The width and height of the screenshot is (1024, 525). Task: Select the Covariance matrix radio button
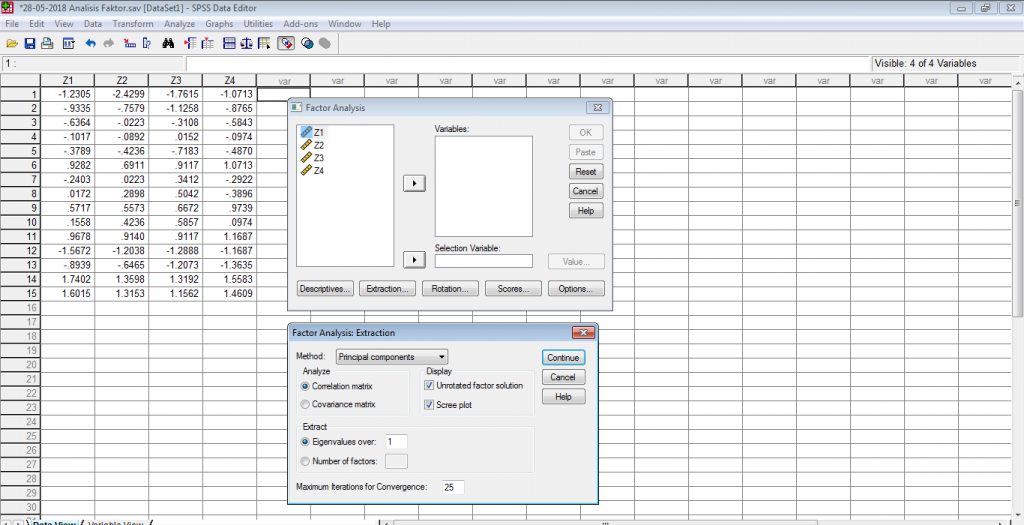click(x=305, y=404)
